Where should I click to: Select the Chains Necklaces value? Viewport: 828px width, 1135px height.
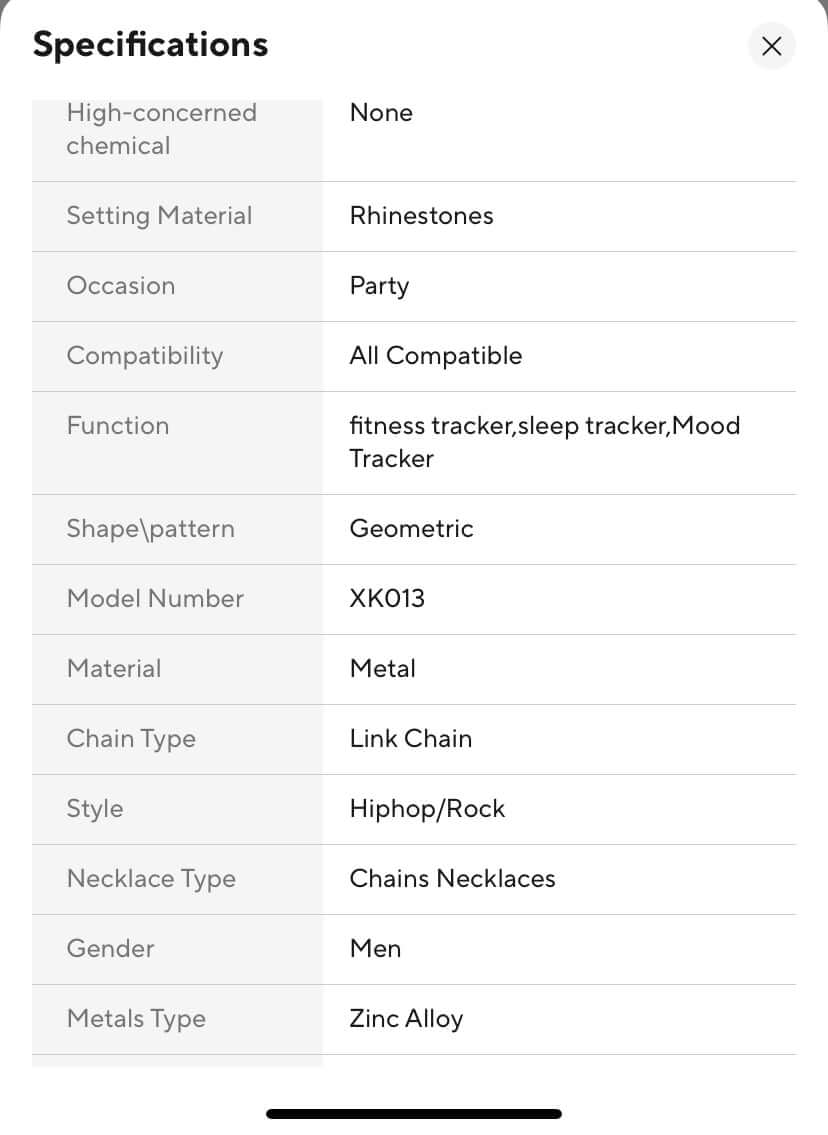click(x=452, y=879)
